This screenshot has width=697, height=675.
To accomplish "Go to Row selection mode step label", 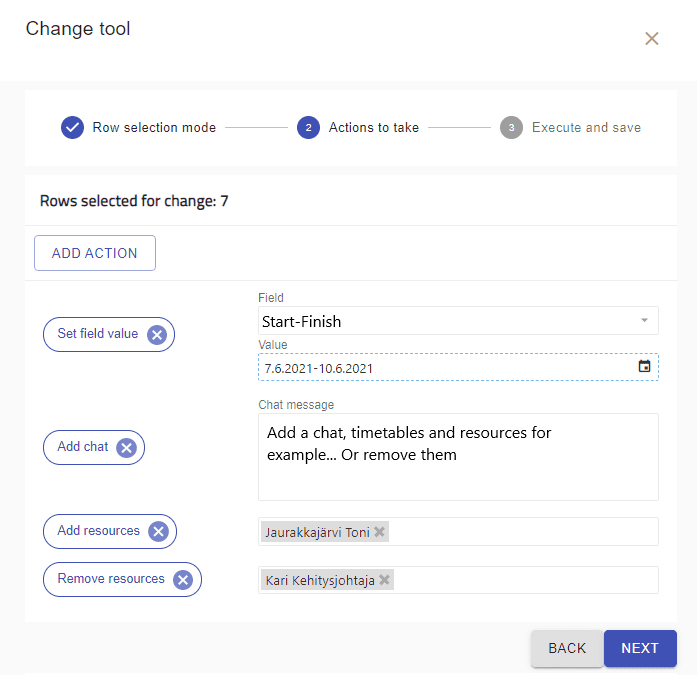I will pos(154,128).
